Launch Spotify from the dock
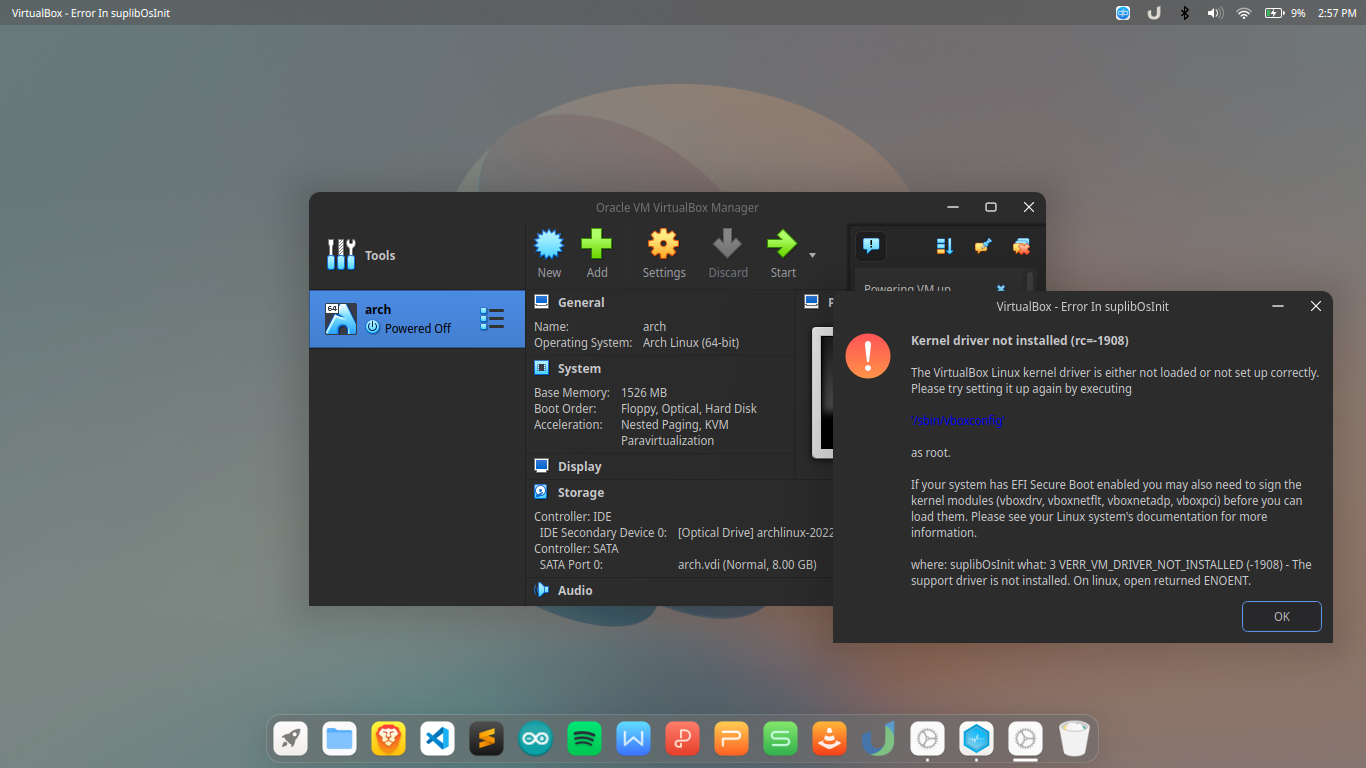This screenshot has width=1366, height=768. click(x=585, y=739)
